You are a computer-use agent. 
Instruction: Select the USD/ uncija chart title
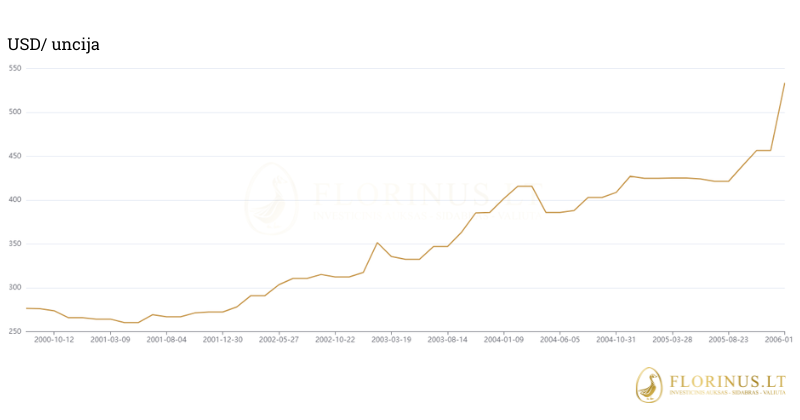(54, 44)
